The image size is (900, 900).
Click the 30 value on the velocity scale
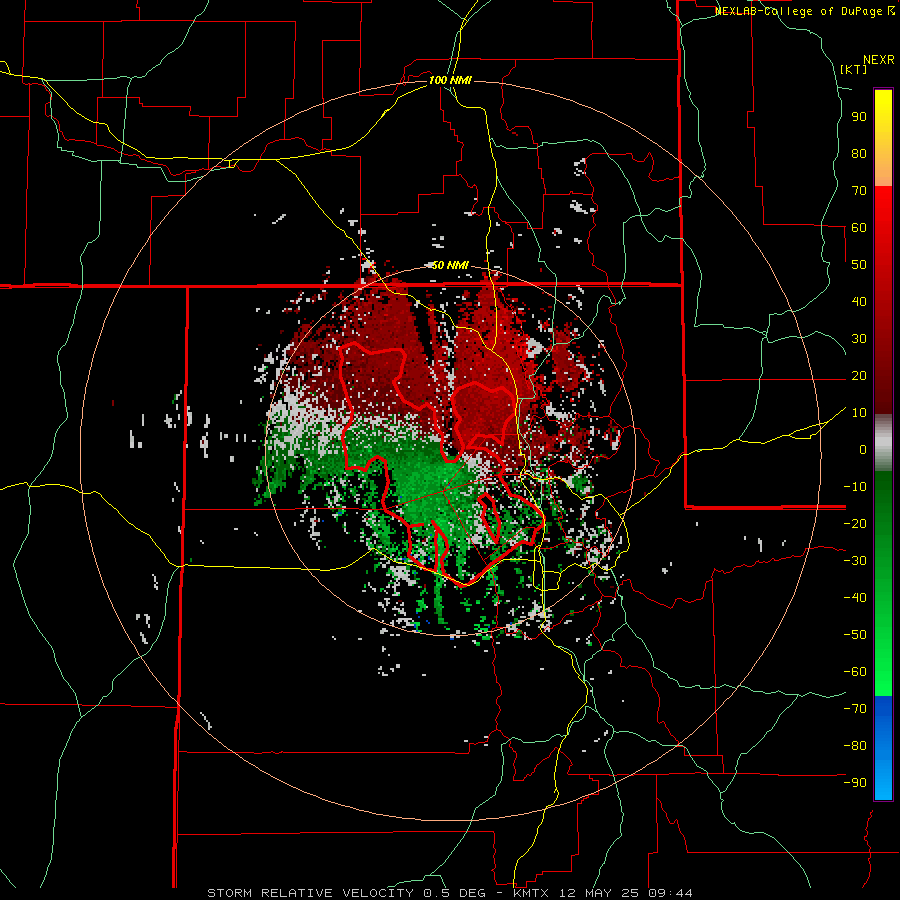859,339
